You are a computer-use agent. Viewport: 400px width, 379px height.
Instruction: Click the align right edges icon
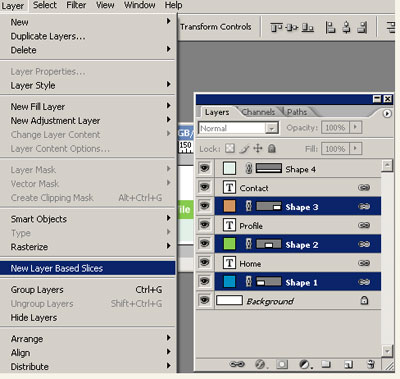362,27
